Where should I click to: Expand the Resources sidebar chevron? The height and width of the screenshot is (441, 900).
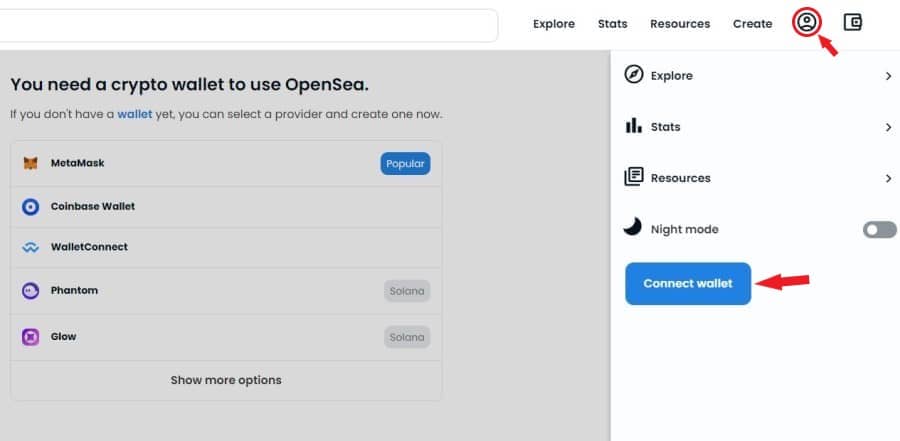[x=889, y=179]
